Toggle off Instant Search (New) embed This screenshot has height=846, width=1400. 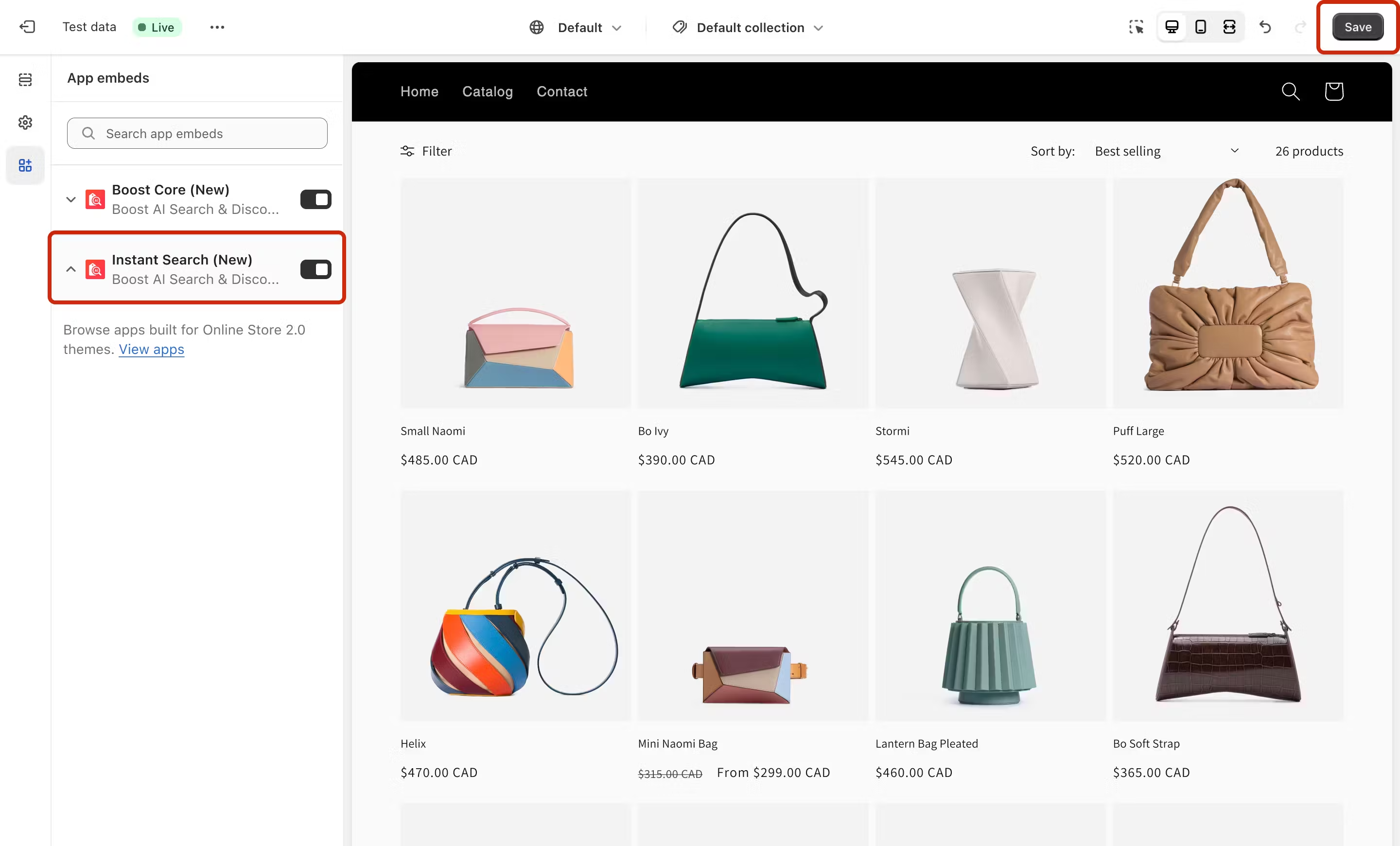(315, 269)
